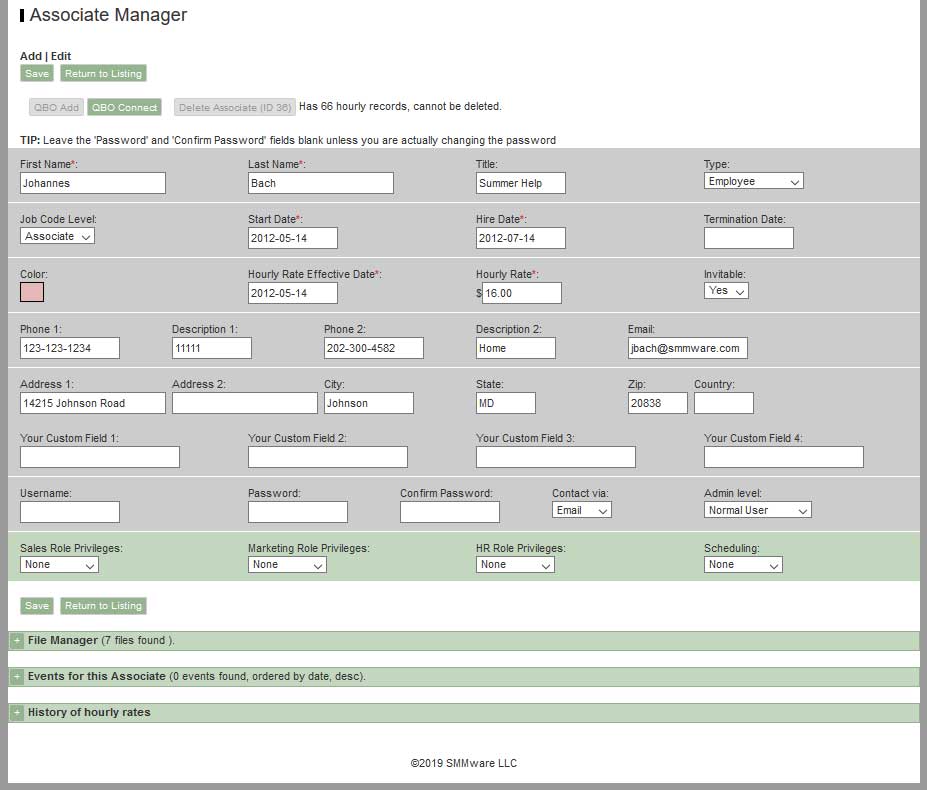
Task: Click the Password field
Action: 298,512
